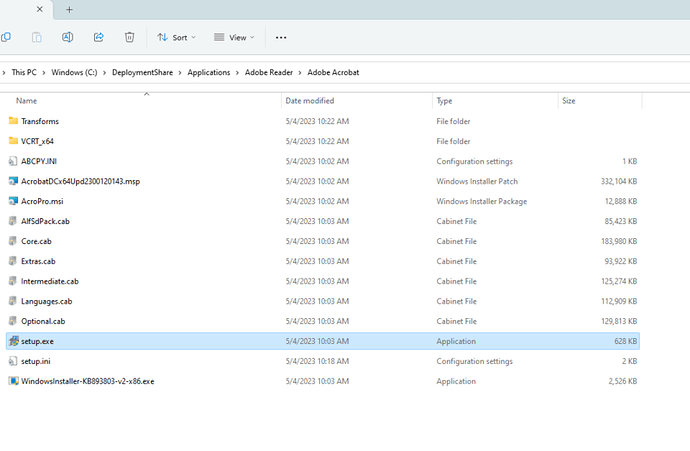This screenshot has height=451, width=690.
Task: Add a new tab with plus button
Action: click(x=69, y=9)
